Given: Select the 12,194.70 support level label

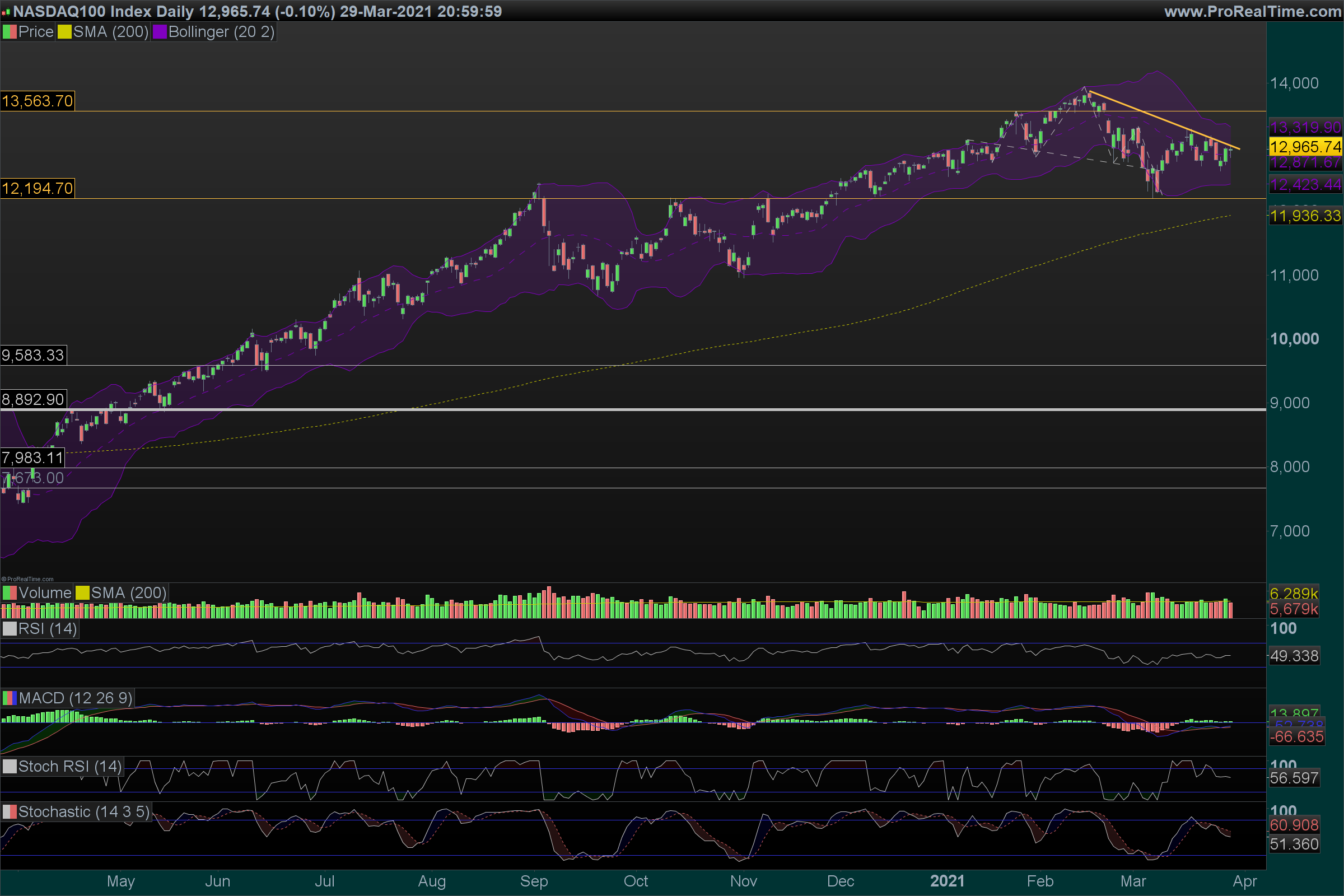Looking at the screenshot, I should pos(37,189).
